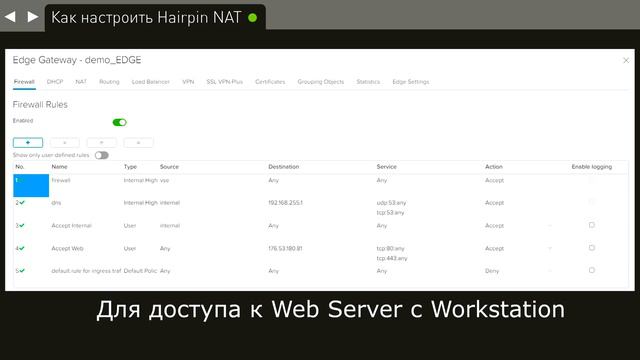
Task: Click 'tcp:53:any' service entry
Action: coord(390,212)
